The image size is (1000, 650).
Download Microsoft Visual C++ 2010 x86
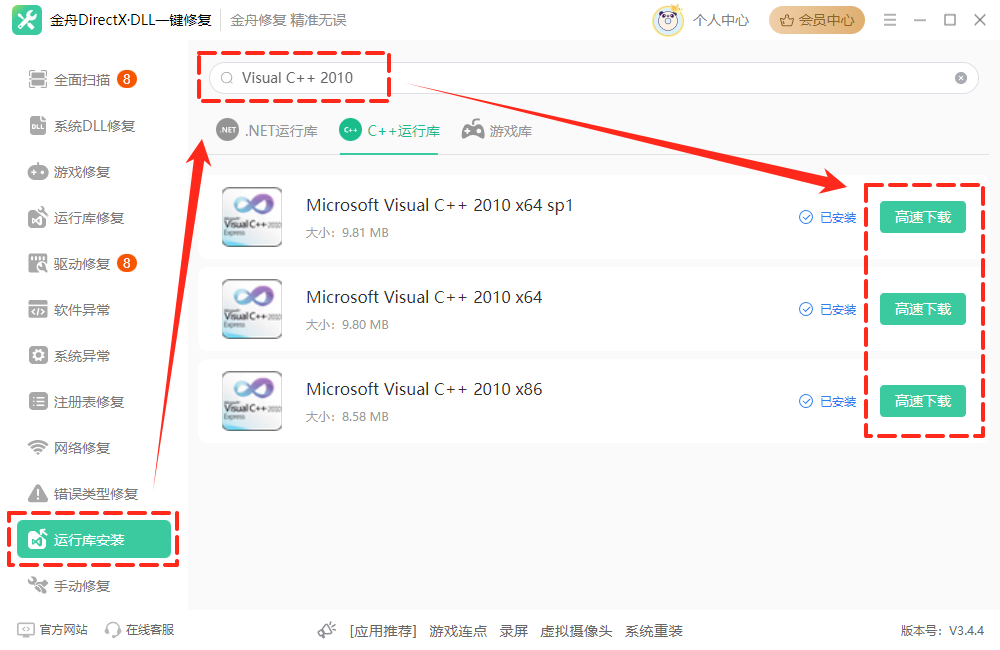pos(922,401)
